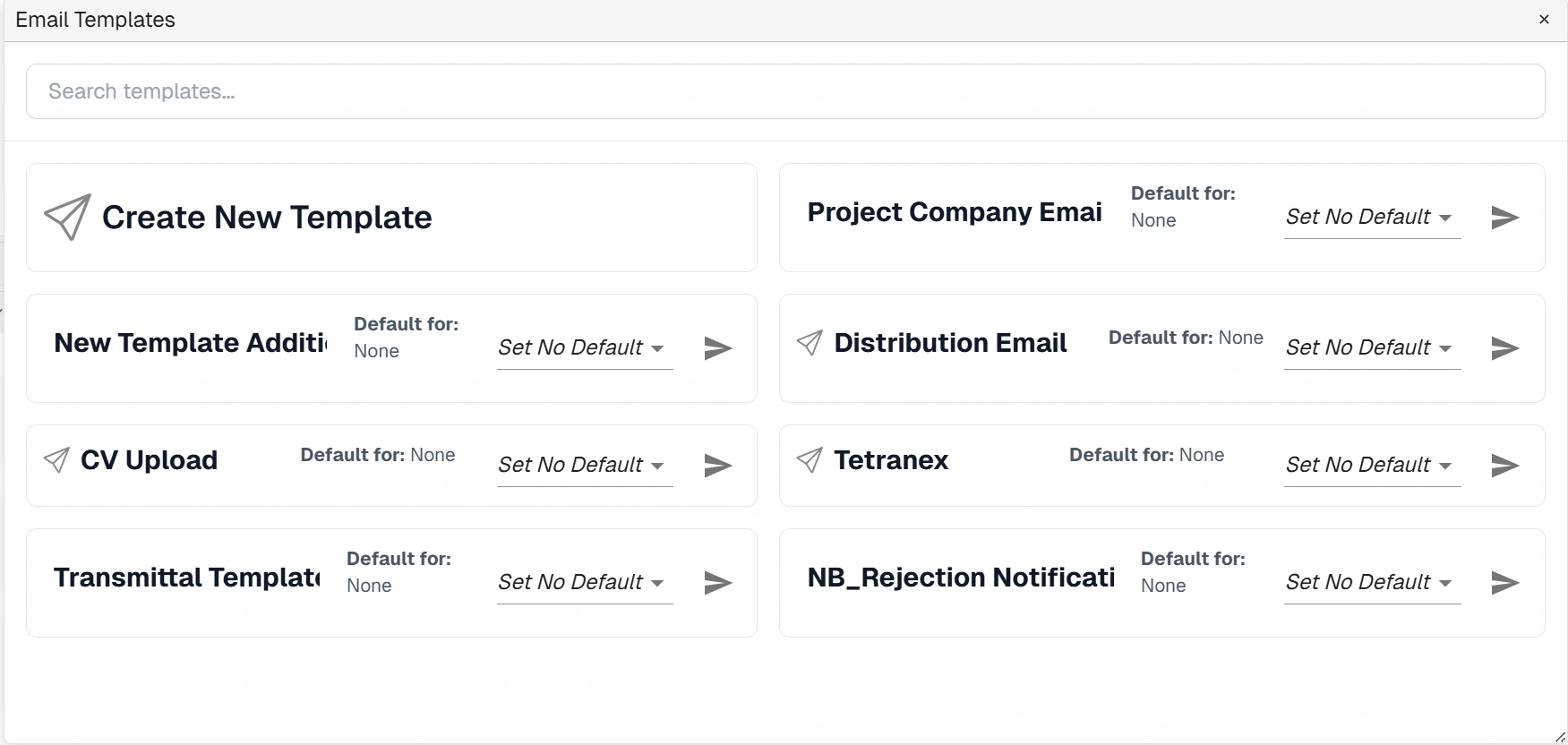The image size is (1568, 745).
Task: Click the send arrow on CV Upload
Action: (718, 466)
